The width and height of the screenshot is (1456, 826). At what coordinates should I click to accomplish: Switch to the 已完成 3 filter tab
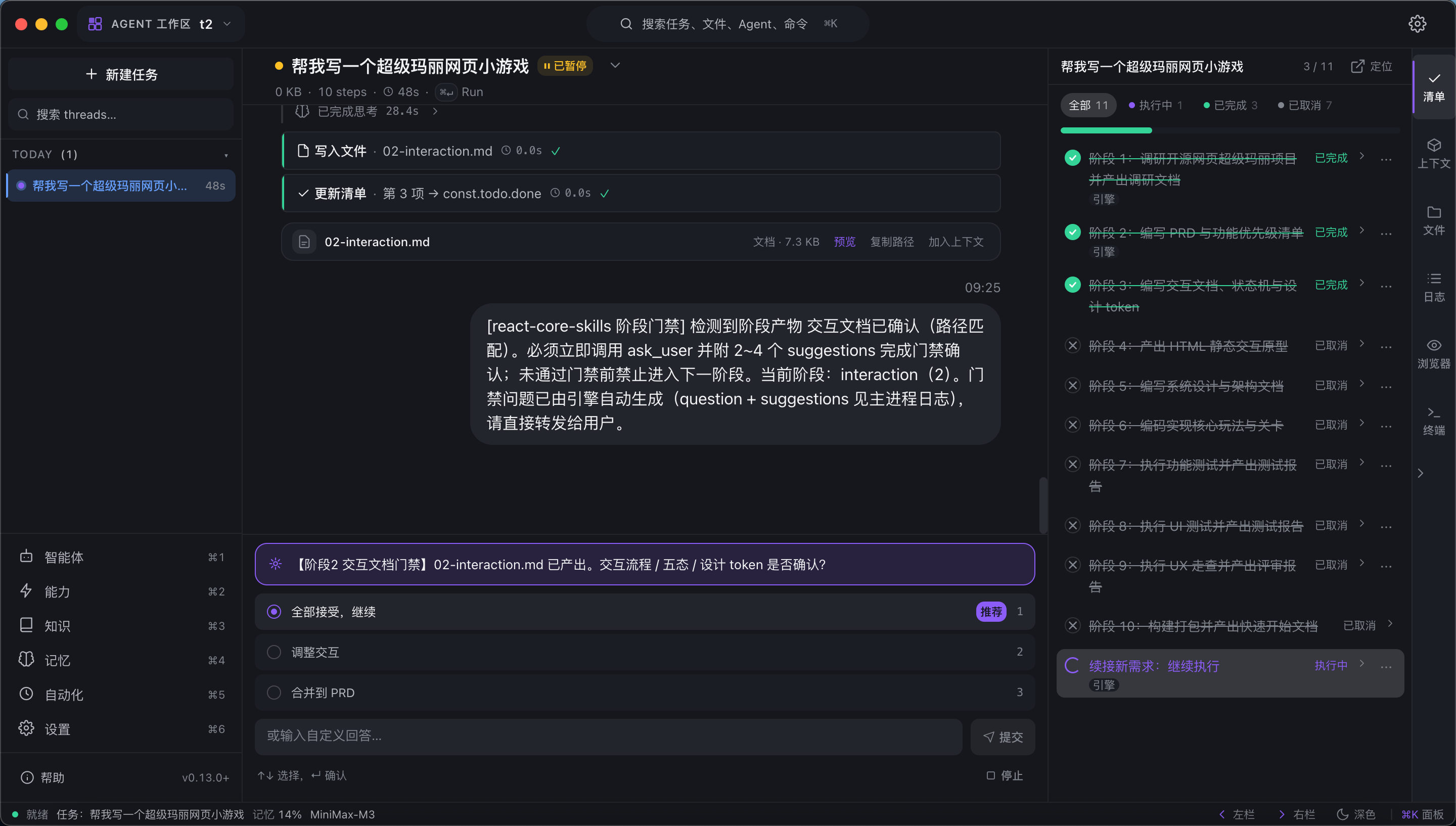pyautogui.click(x=1230, y=106)
